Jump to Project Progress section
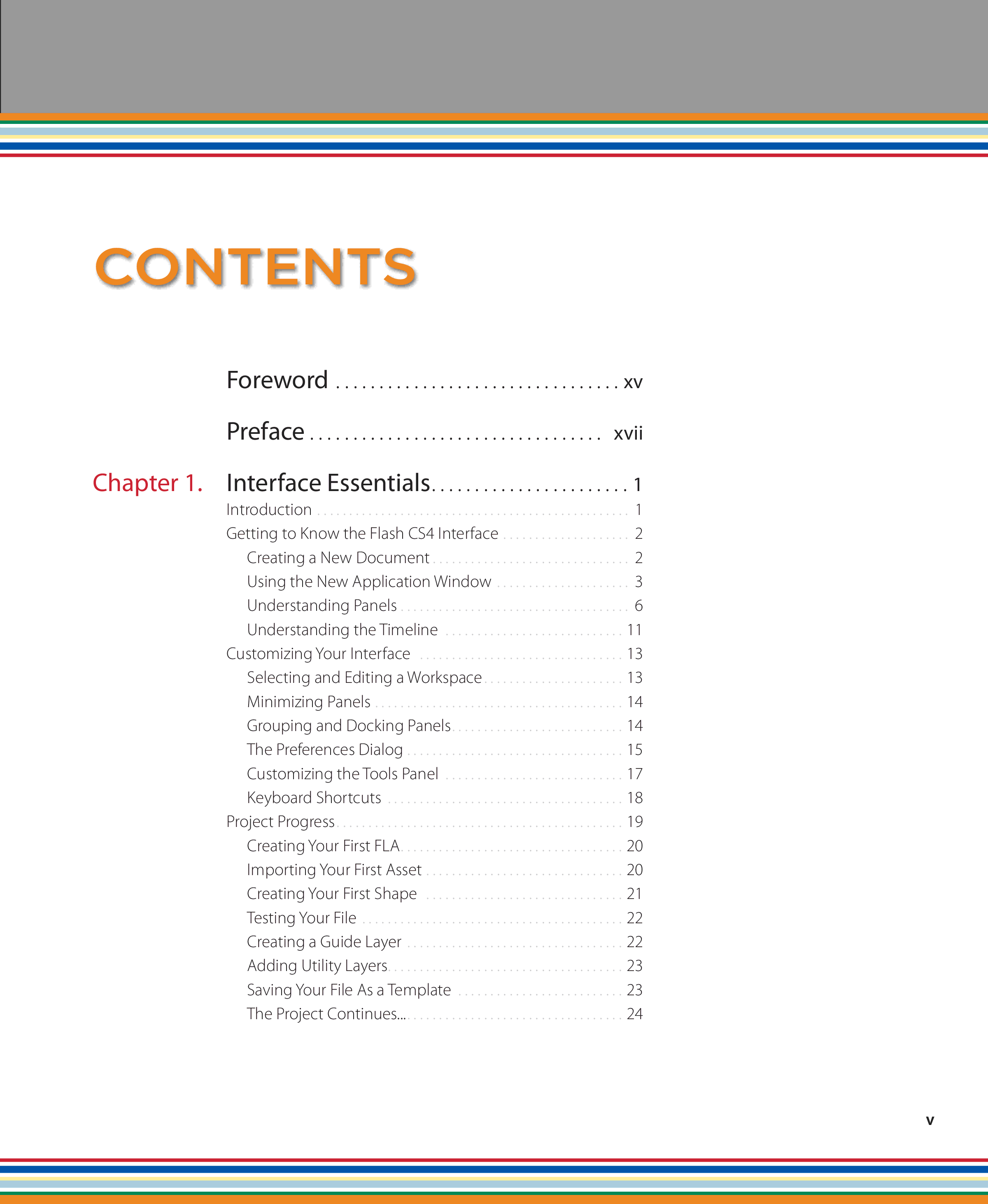Image resolution: width=988 pixels, height=1204 pixels. coord(280,822)
